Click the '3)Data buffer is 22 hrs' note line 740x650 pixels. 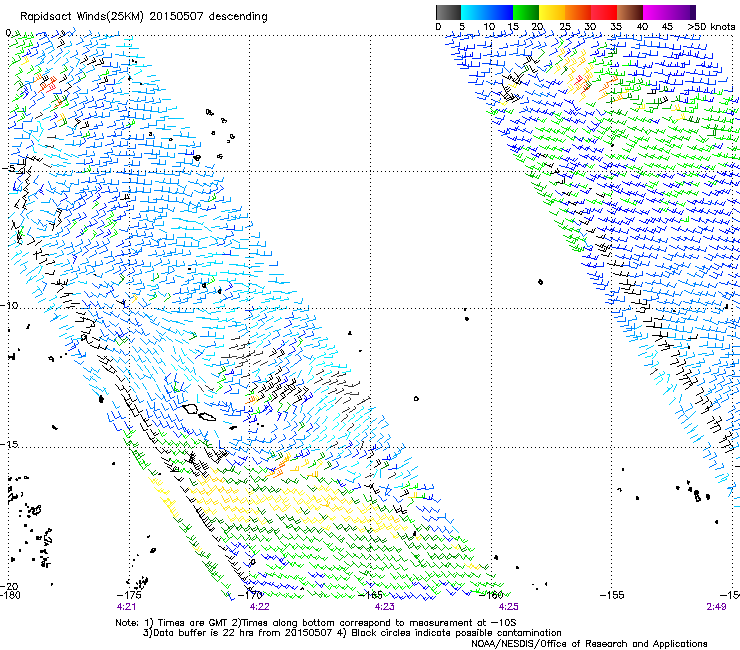352,633
